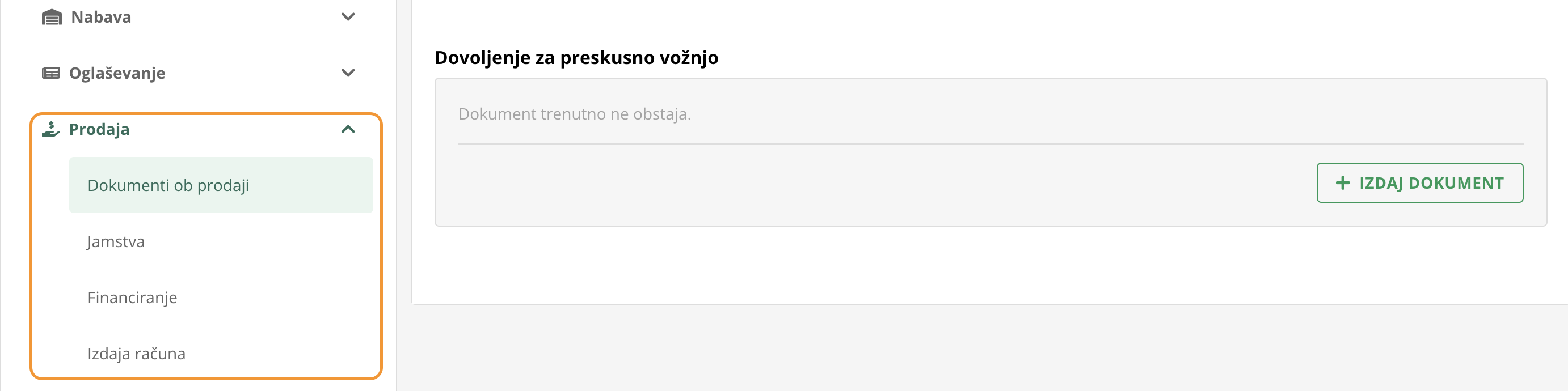Click the plus icon in Izdaj dokument
This screenshot has height=391, width=1568.
(x=1342, y=183)
